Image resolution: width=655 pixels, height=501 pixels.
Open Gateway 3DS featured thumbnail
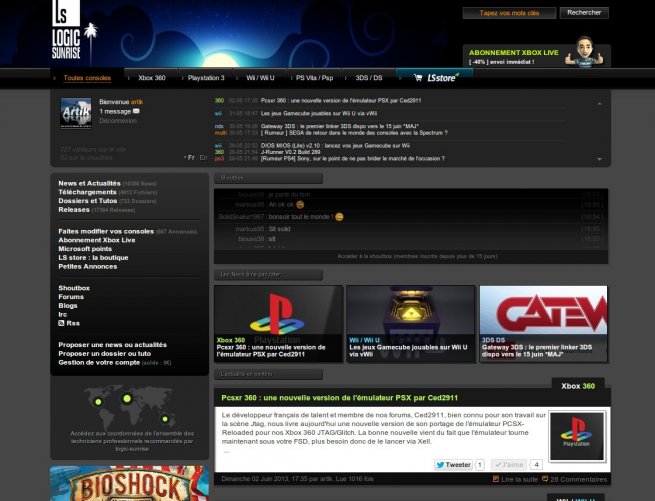[x=543, y=324]
